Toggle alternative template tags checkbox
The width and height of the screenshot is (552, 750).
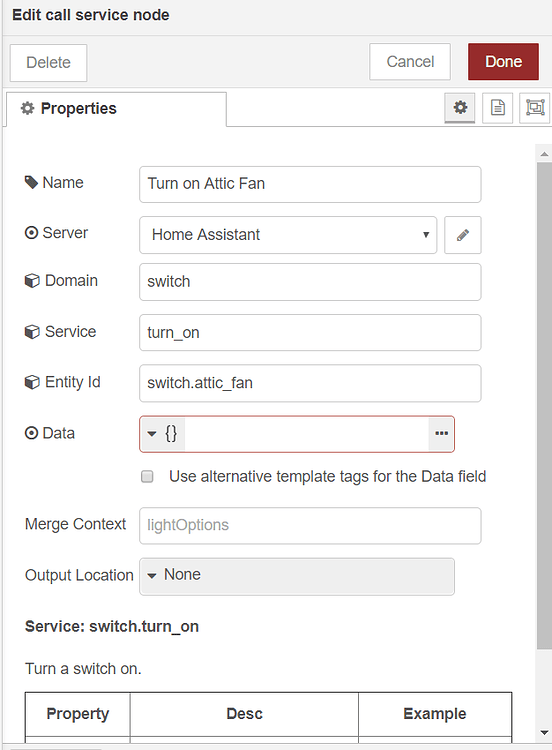point(147,476)
